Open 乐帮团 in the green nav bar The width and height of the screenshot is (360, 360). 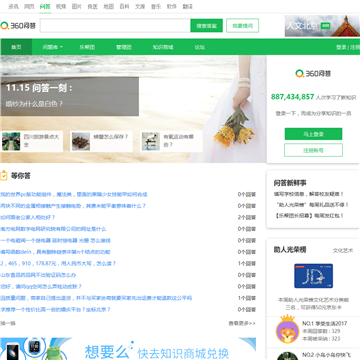87,47
